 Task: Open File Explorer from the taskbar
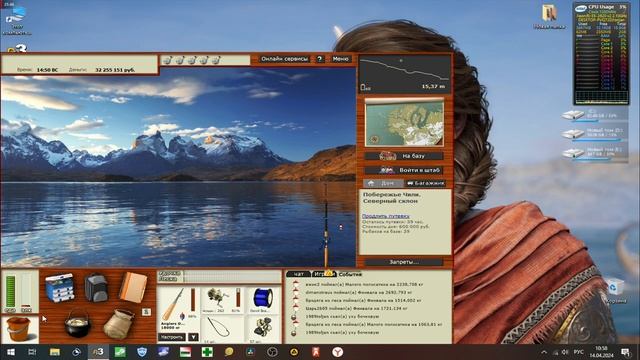point(55,352)
